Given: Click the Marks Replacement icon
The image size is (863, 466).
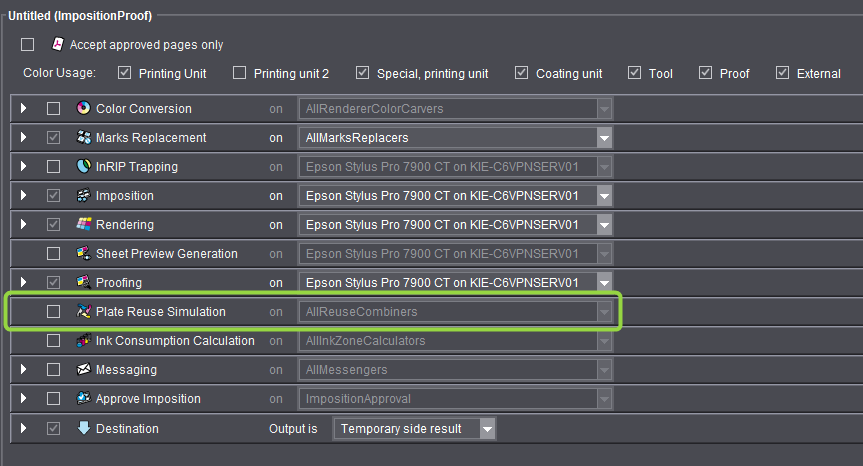Looking at the screenshot, I should pos(84,138).
